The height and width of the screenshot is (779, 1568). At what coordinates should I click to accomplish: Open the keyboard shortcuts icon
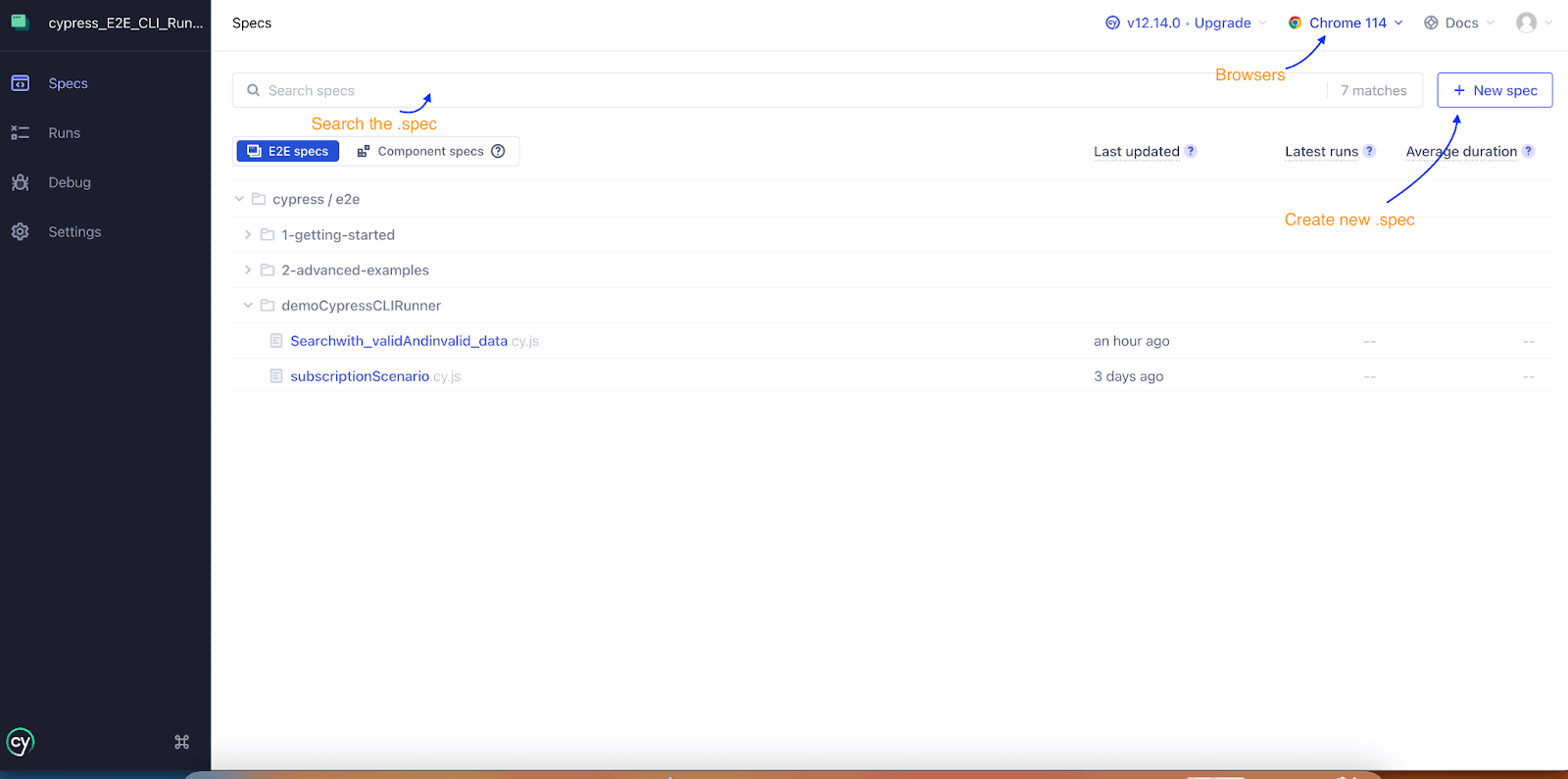point(181,742)
